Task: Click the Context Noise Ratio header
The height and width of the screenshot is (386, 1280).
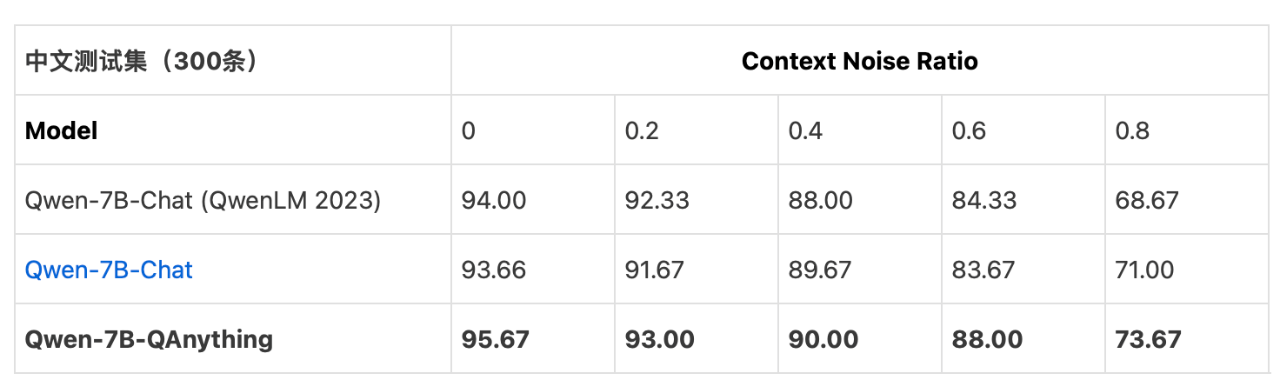Action: pyautogui.click(x=860, y=61)
